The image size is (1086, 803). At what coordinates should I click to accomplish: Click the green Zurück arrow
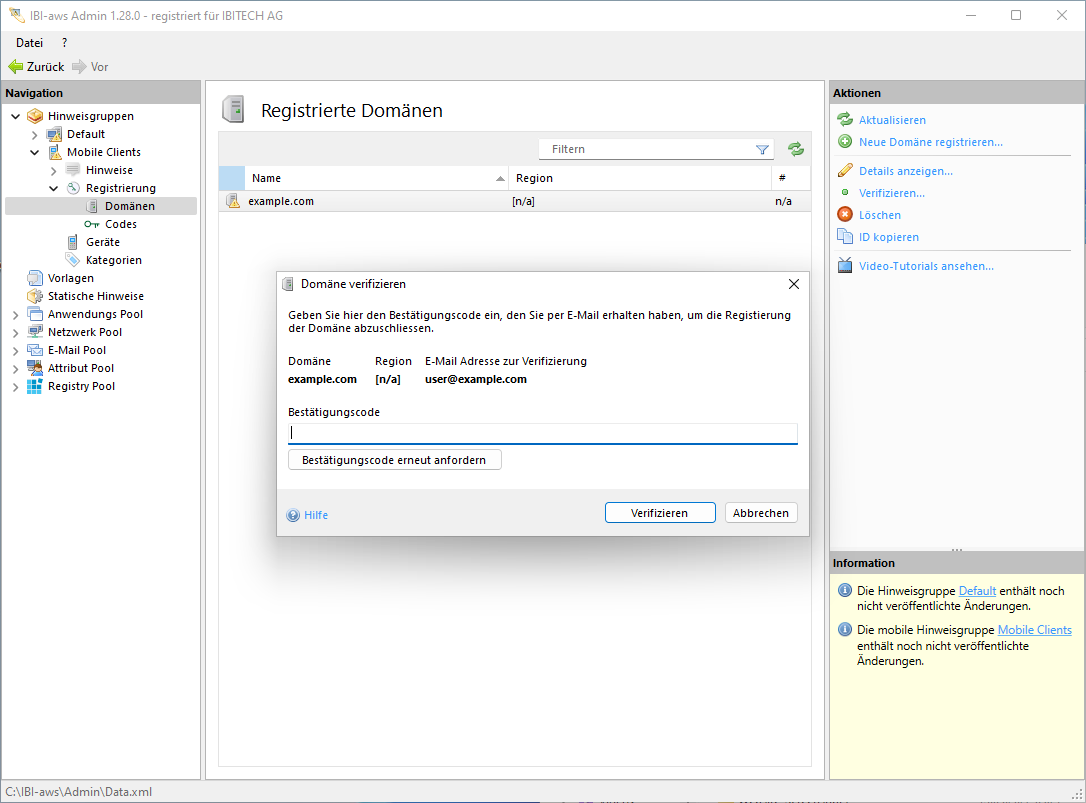16,67
